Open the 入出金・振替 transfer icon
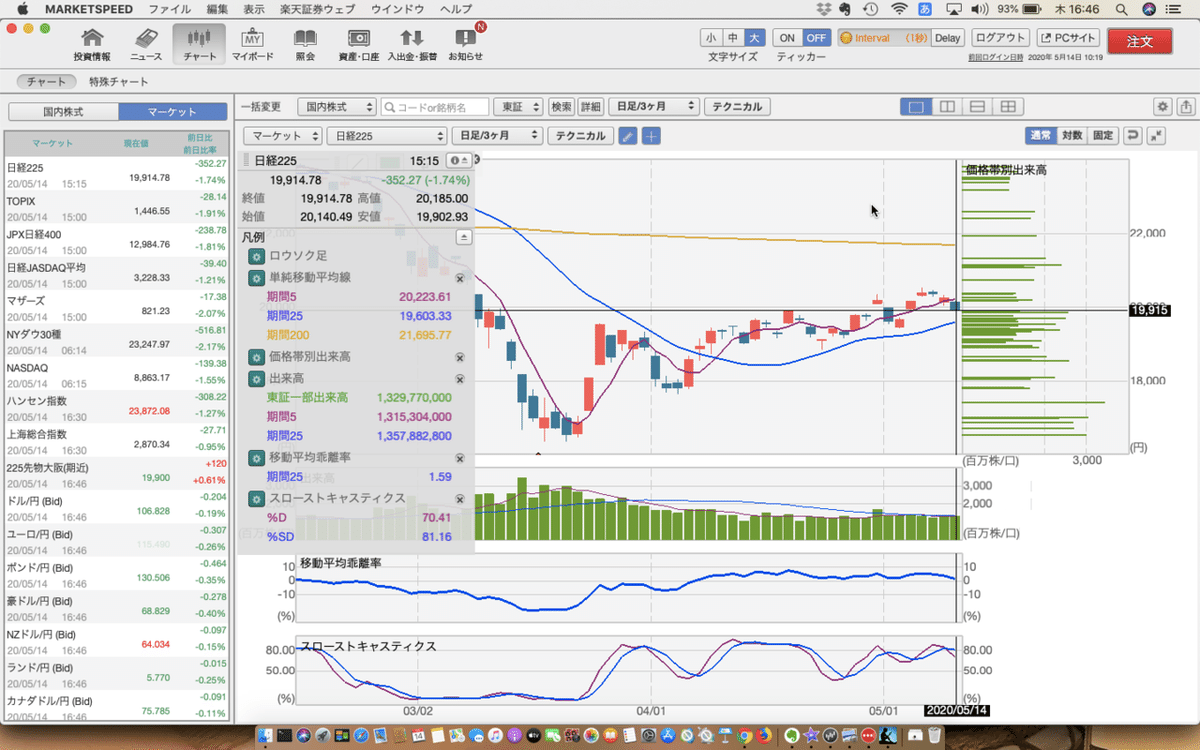Image resolution: width=1200 pixels, height=750 pixels. click(410, 41)
